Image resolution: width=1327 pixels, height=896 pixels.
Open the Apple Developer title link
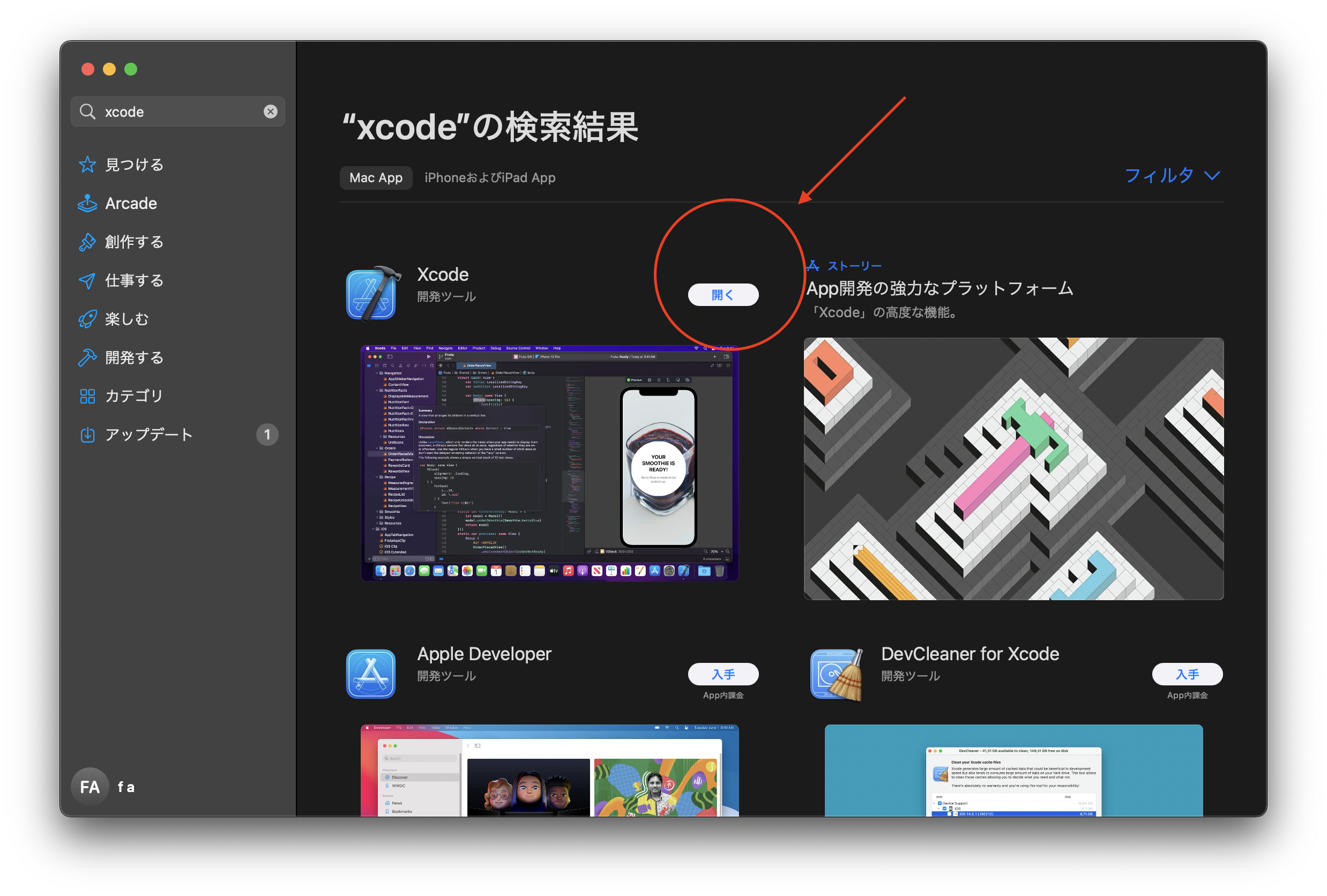click(x=484, y=653)
